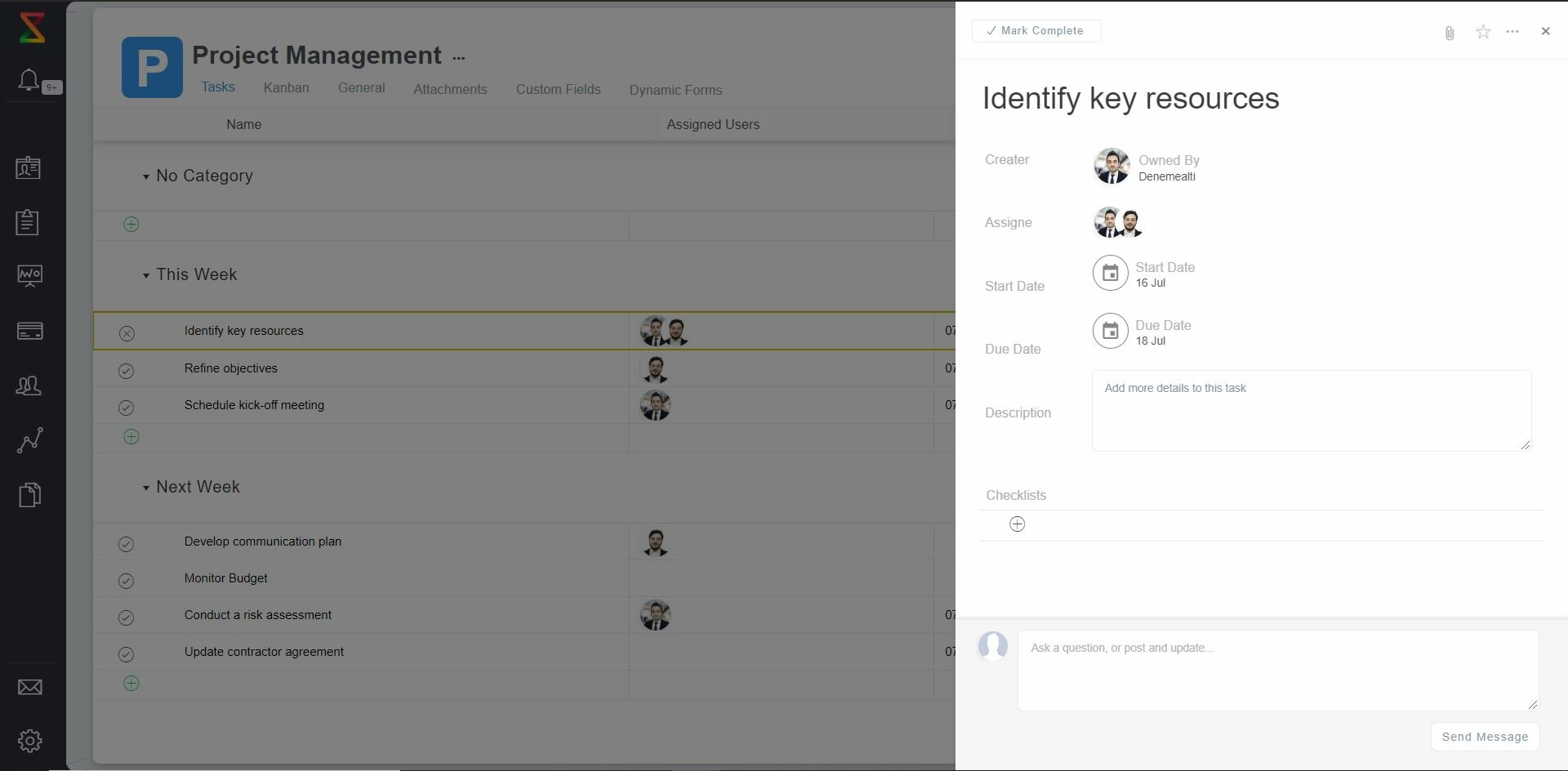Check off Update contractor agreement task
This screenshot has height=771, width=1568.
click(126, 654)
